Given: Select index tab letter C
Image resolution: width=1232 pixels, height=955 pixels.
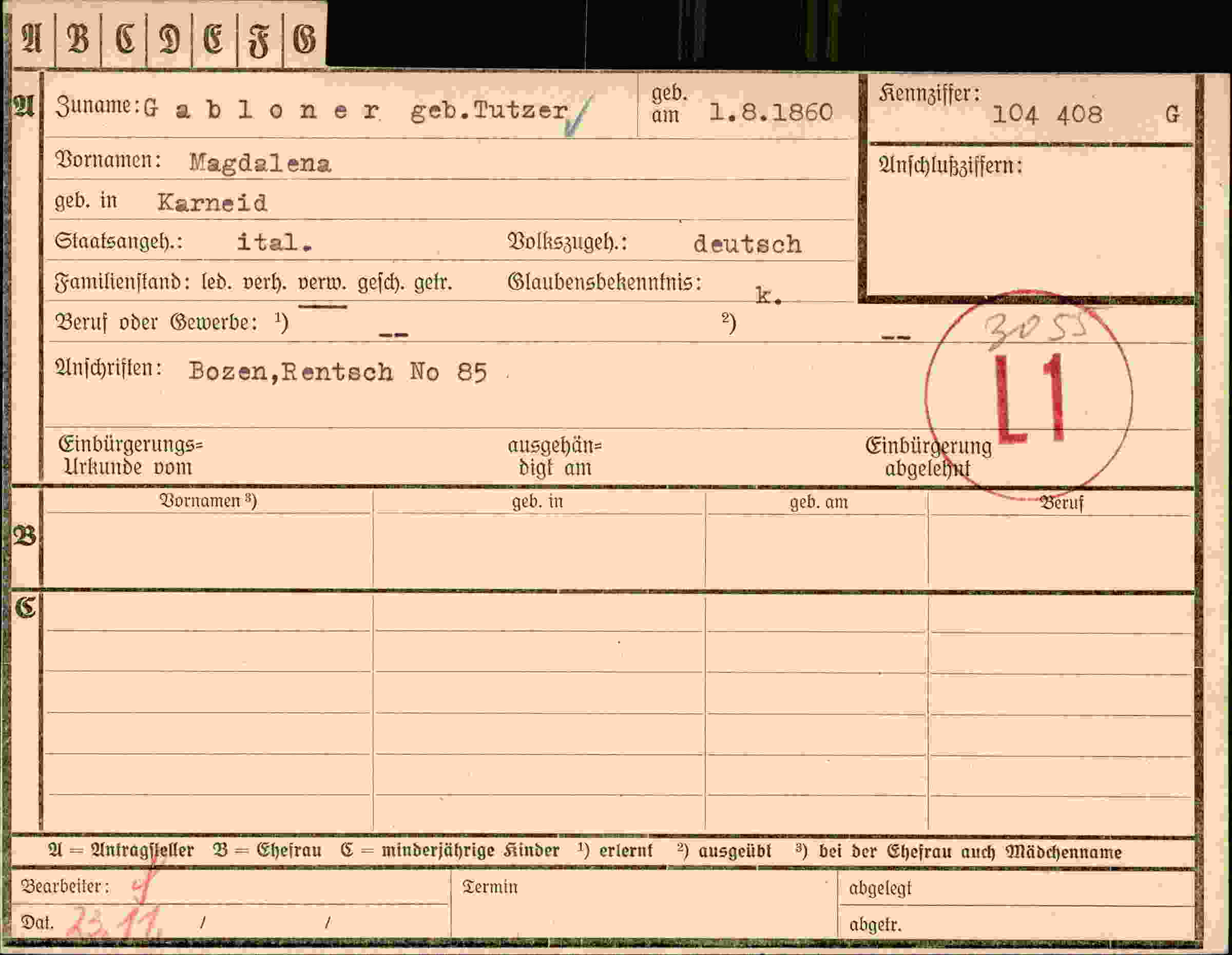Looking at the screenshot, I should point(124,39).
